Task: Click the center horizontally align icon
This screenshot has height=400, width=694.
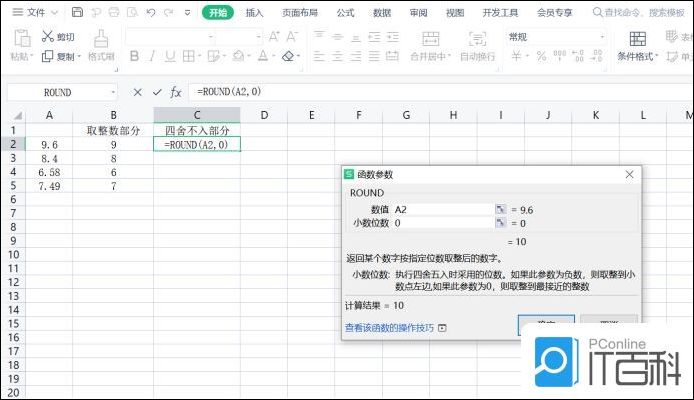Action: coord(337,56)
